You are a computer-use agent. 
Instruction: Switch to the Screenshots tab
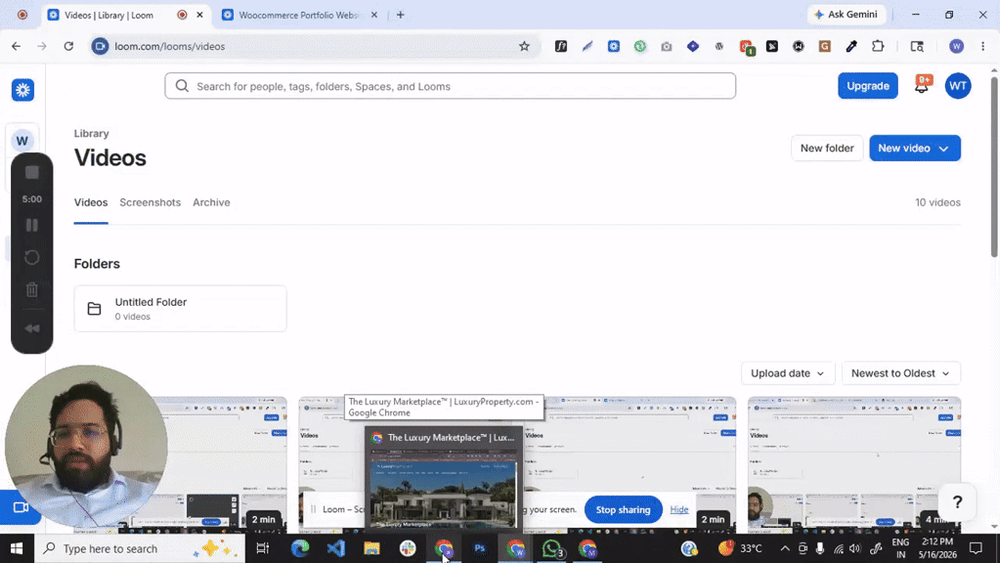(150, 202)
